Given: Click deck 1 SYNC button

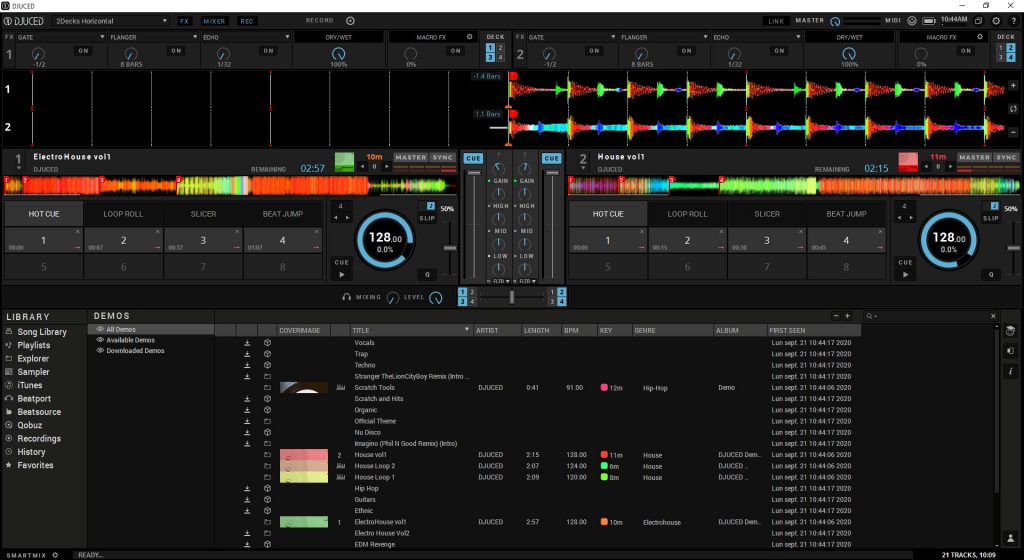Looking at the screenshot, I should point(443,157).
